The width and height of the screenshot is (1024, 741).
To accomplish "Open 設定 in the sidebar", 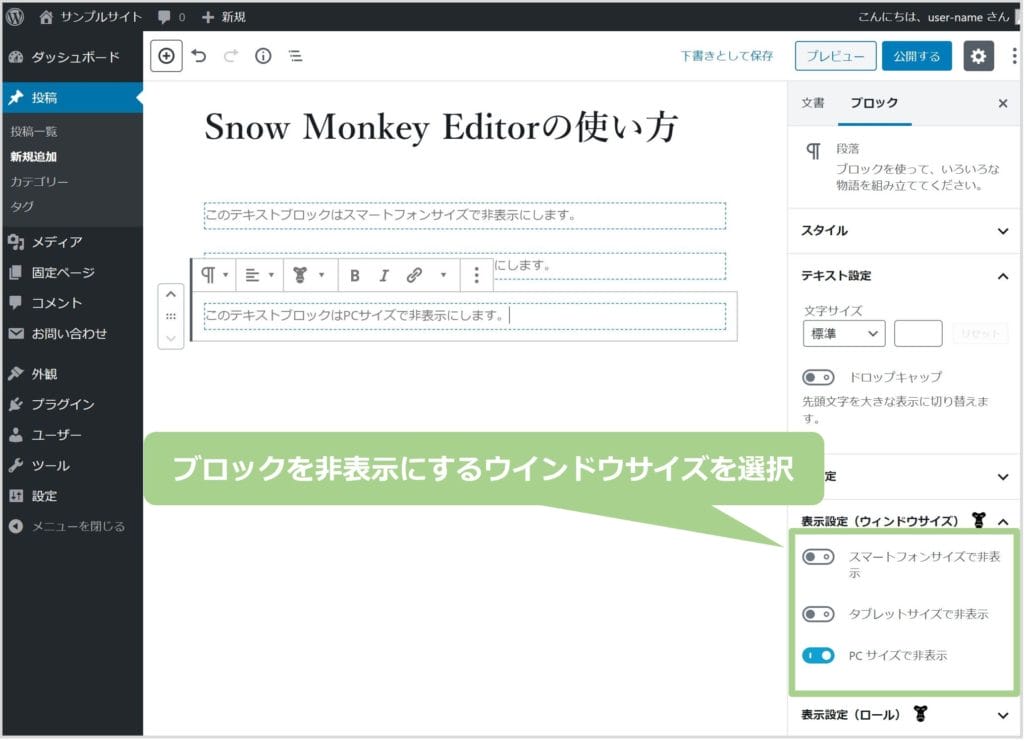I will pyautogui.click(x=72, y=496).
